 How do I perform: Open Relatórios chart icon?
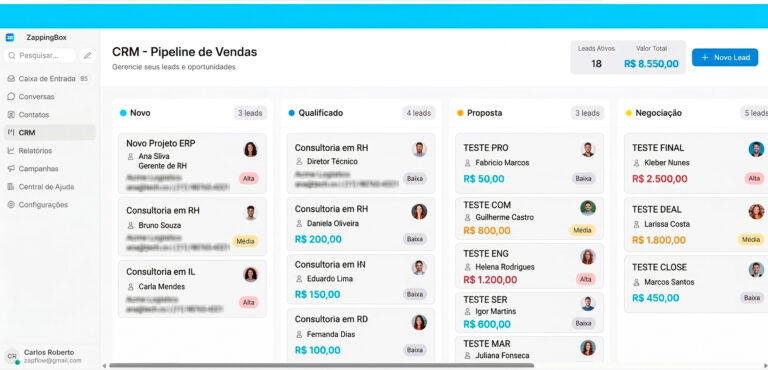pyautogui.click(x=11, y=150)
